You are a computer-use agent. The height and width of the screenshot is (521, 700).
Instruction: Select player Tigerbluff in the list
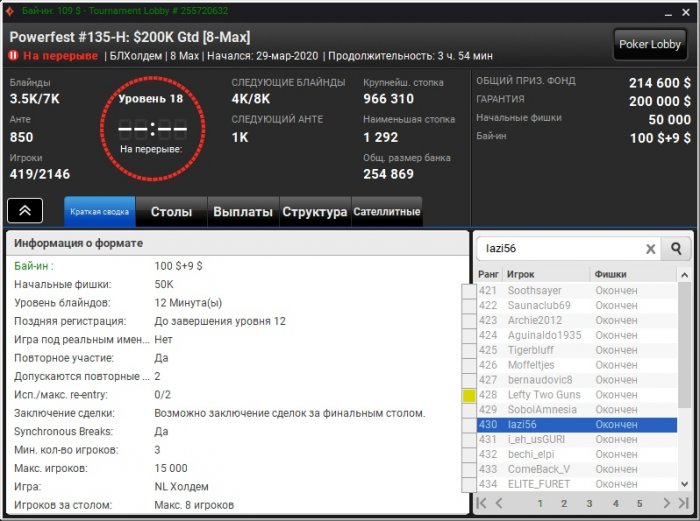pos(577,350)
